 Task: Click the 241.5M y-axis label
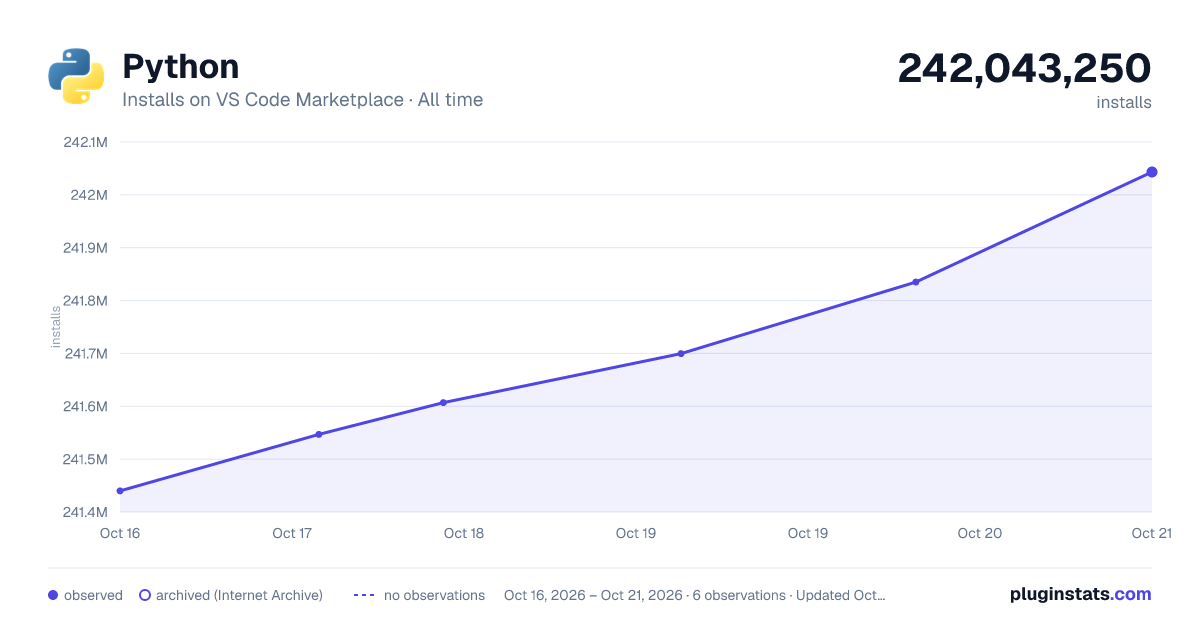(x=86, y=460)
